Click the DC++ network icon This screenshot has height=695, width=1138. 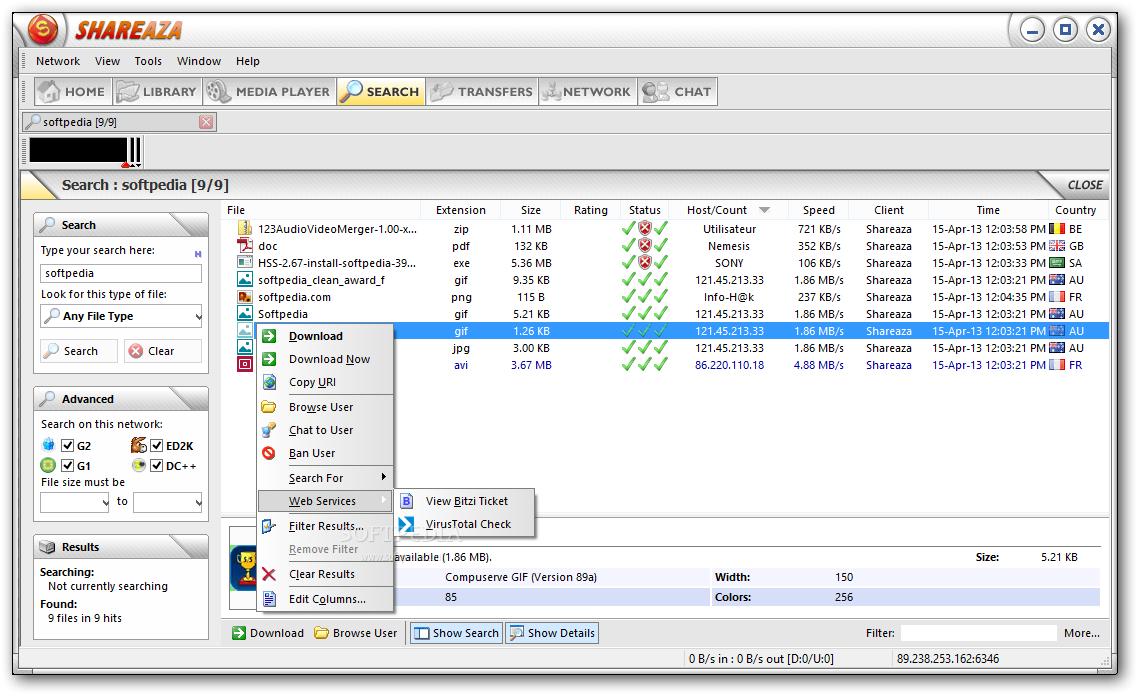pyautogui.click(x=139, y=465)
